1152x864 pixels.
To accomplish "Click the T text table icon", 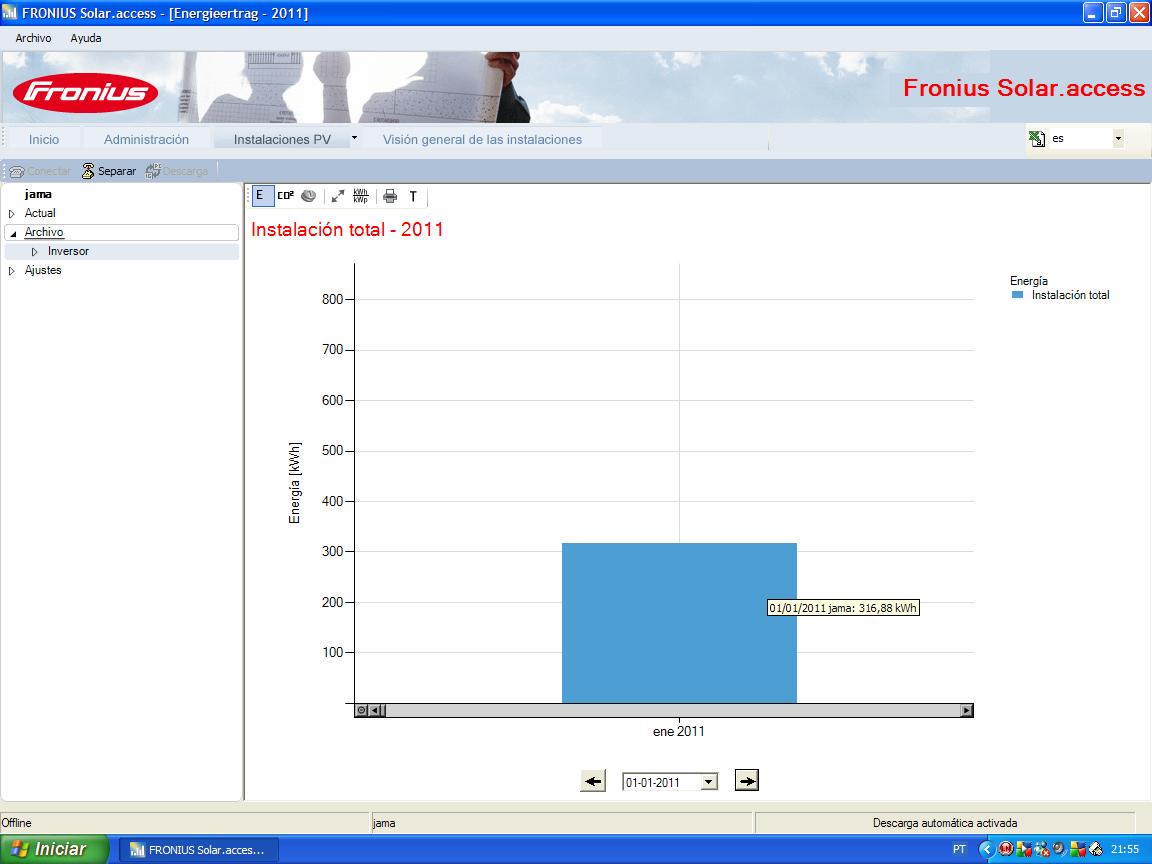I will (x=413, y=196).
